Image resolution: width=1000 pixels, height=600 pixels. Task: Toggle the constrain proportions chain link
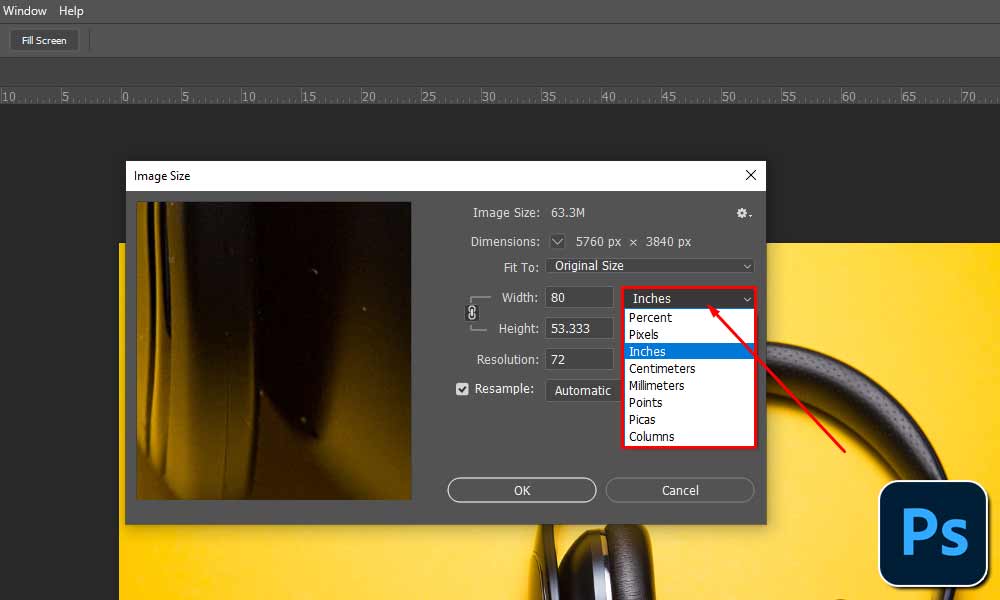pyautogui.click(x=472, y=312)
